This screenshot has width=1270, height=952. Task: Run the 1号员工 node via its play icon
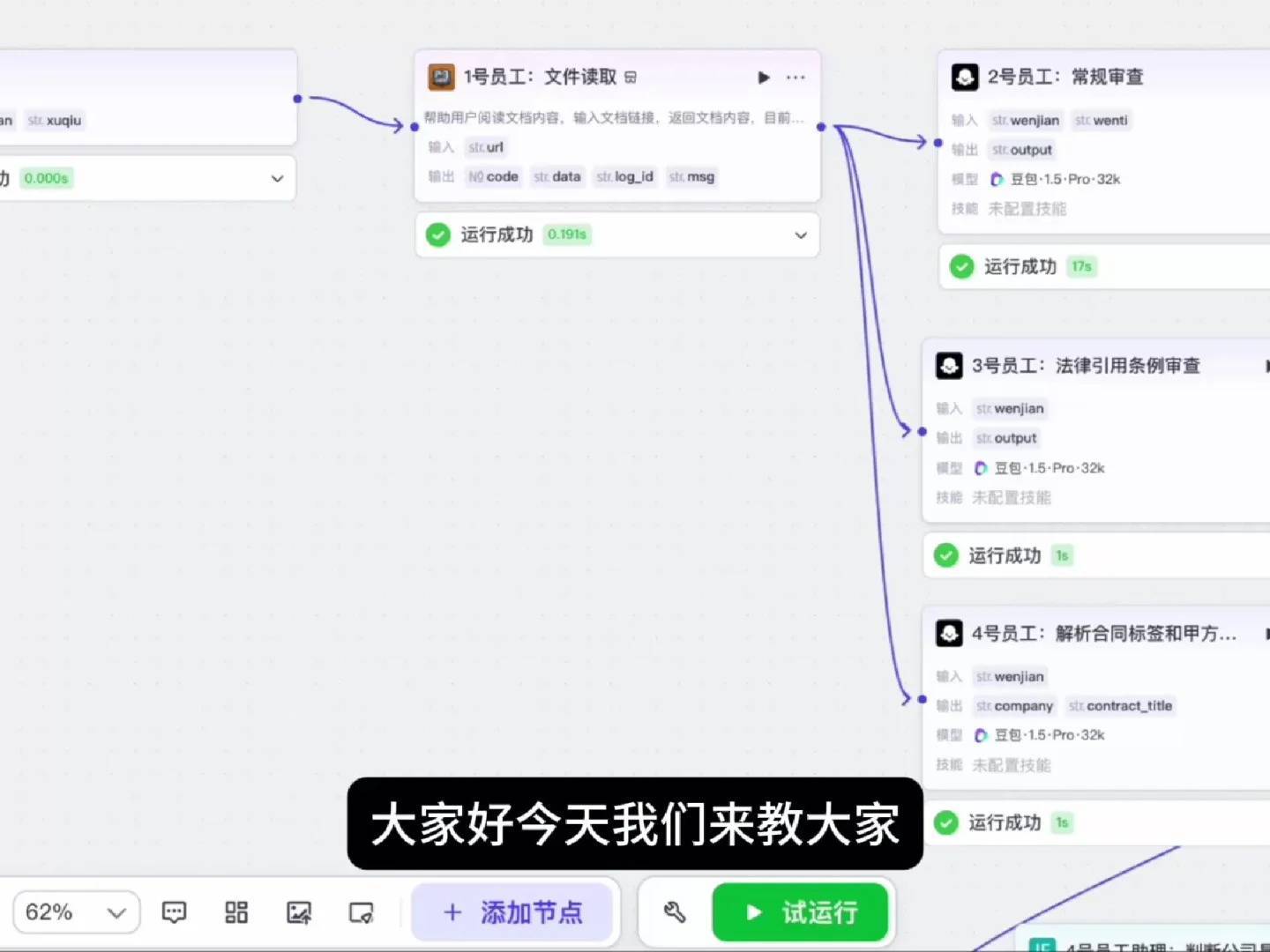coord(763,78)
